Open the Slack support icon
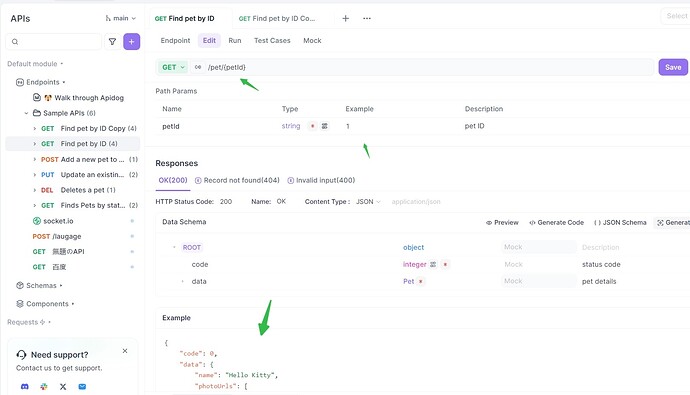690x395 pixels. 44,387
